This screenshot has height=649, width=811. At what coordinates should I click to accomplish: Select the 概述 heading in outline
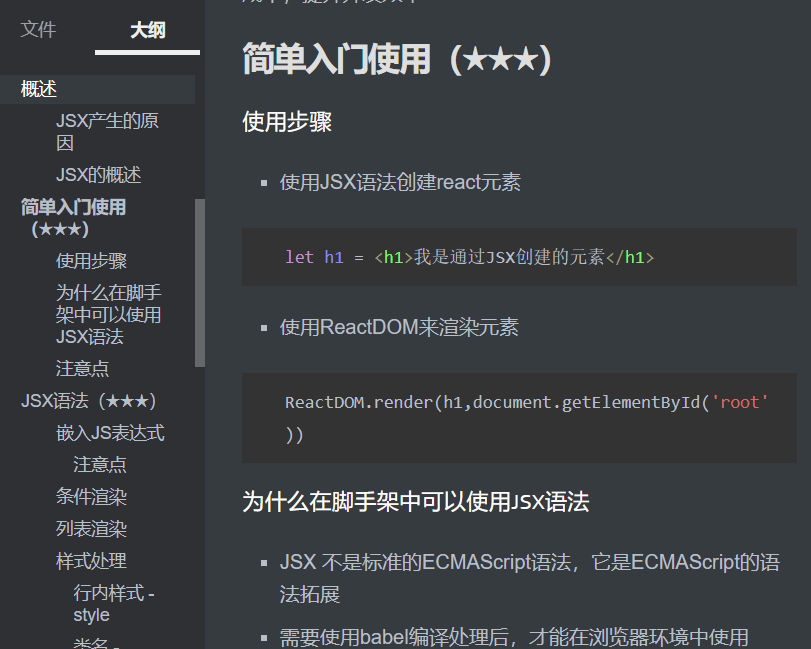coord(37,89)
